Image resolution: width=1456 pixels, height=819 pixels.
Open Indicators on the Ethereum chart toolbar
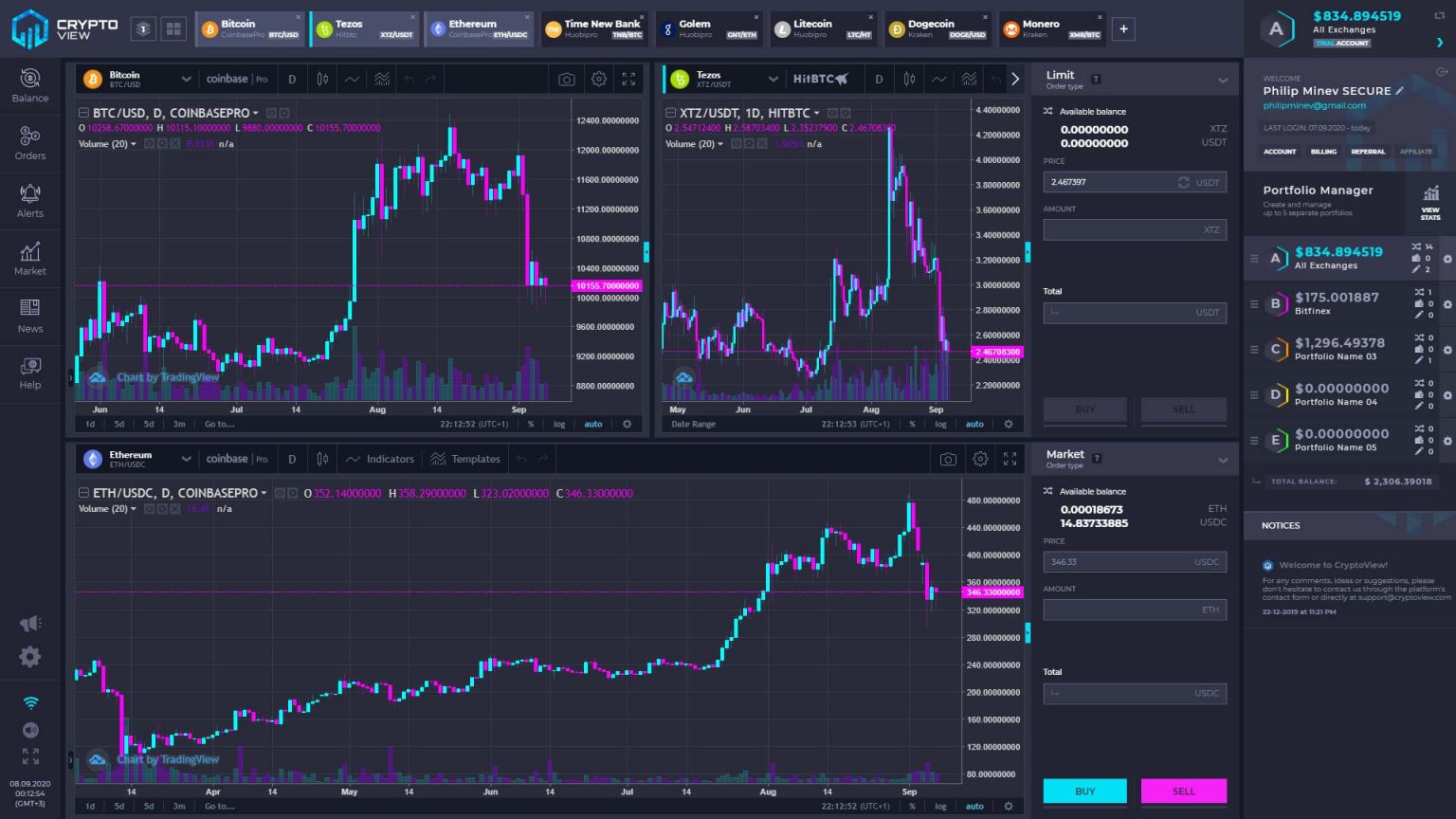389,459
